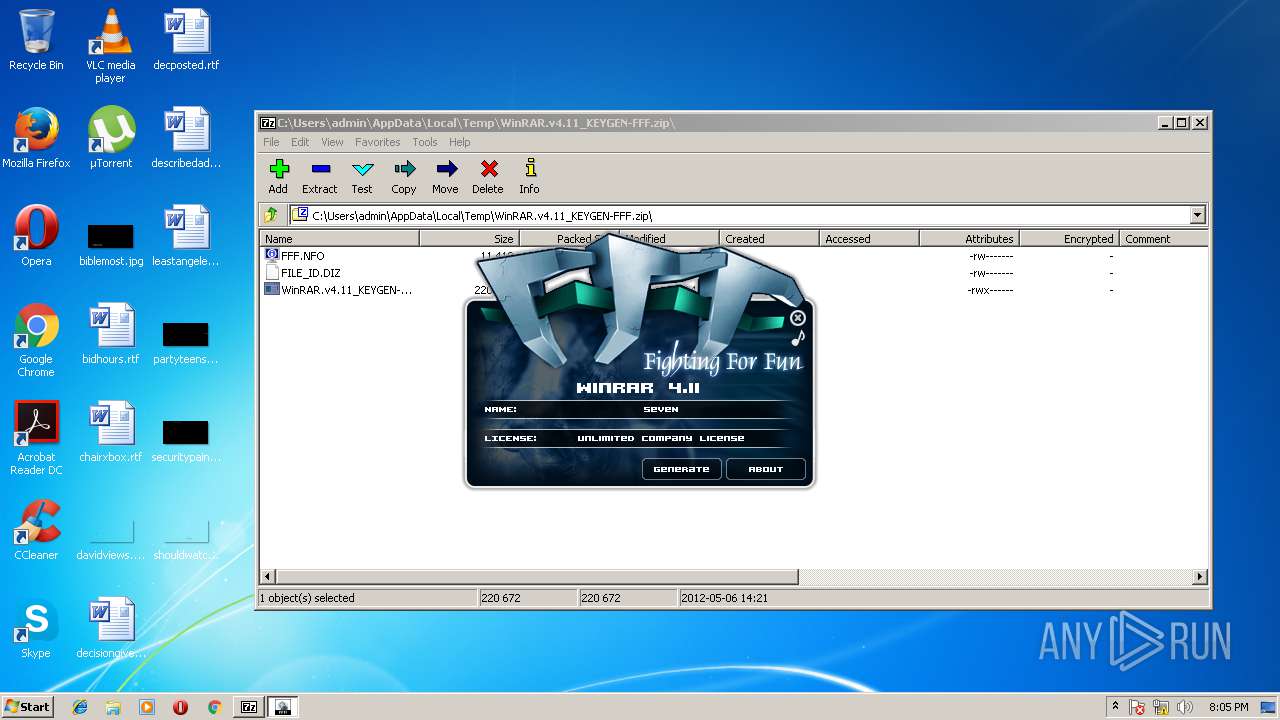Show hidden tray icons arrow
The width and height of the screenshot is (1280, 720).
point(1116,707)
